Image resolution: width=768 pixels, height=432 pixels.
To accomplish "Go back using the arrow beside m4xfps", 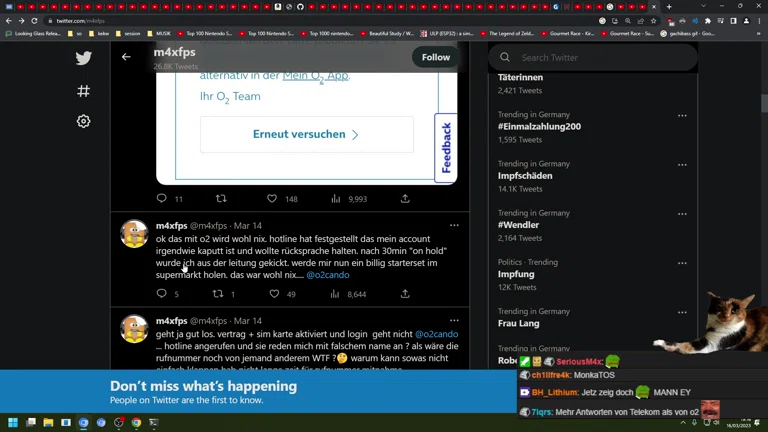I will coord(126,57).
